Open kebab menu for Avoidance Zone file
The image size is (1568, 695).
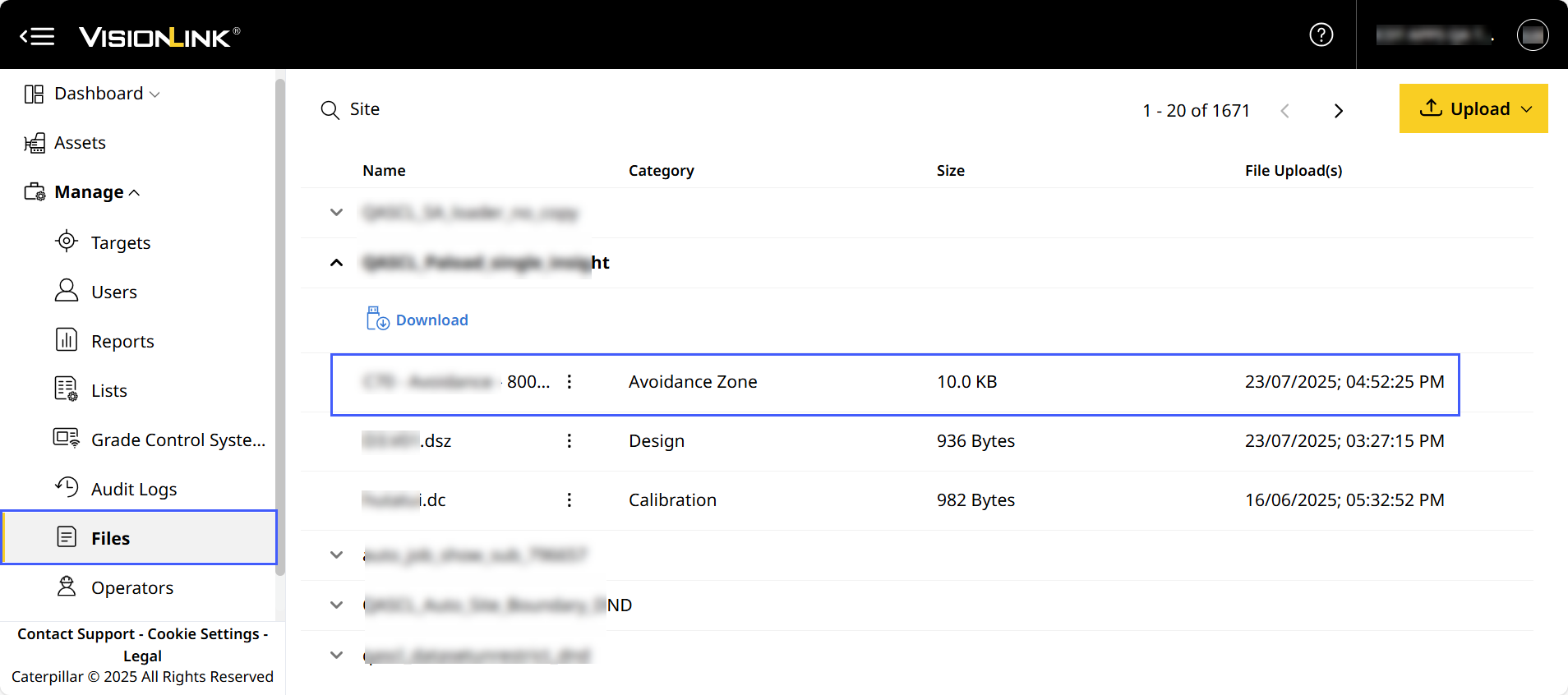(569, 382)
